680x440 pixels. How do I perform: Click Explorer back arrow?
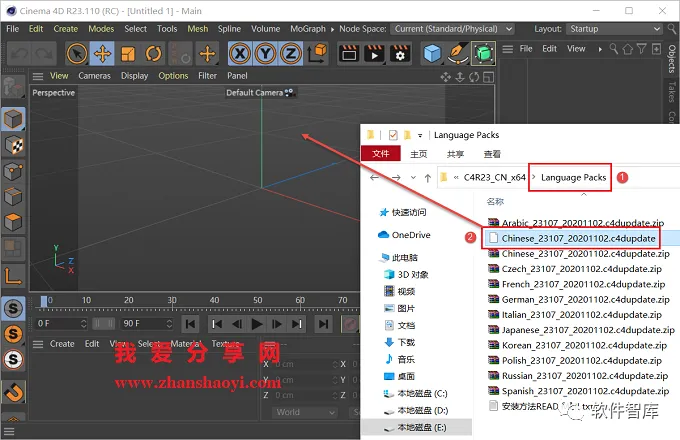point(374,178)
